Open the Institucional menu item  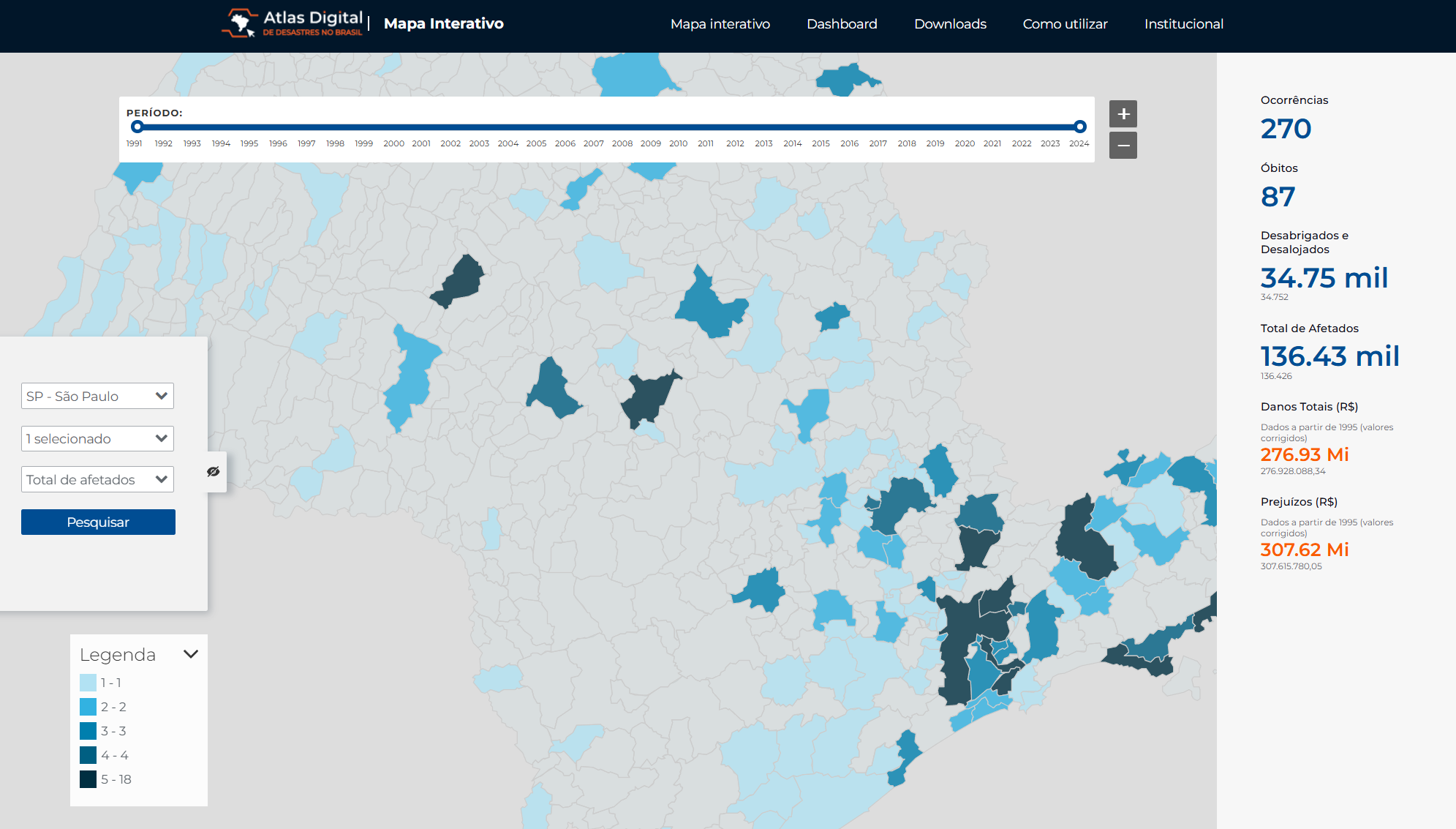pos(1183,24)
